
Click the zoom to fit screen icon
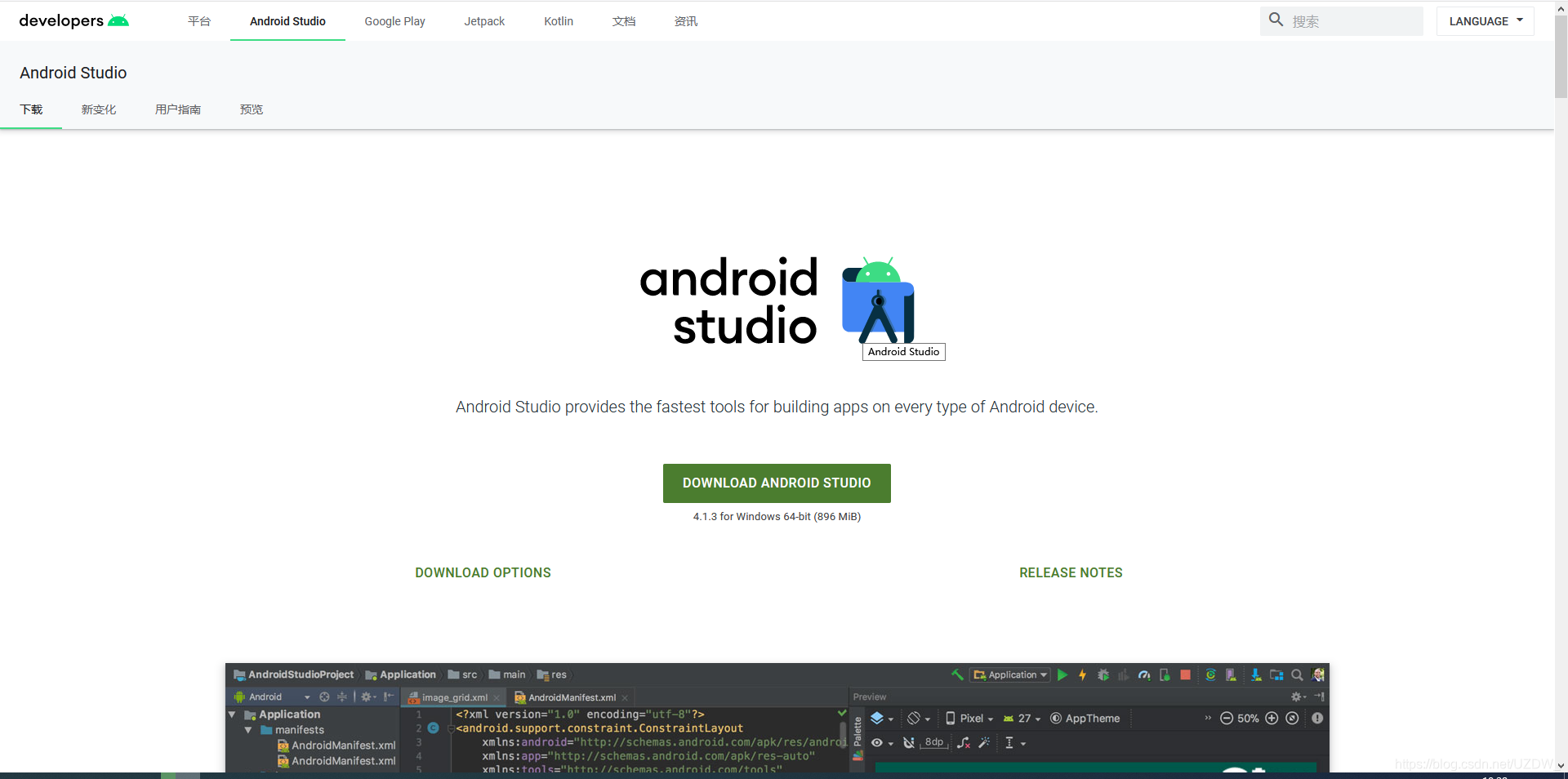1292,719
